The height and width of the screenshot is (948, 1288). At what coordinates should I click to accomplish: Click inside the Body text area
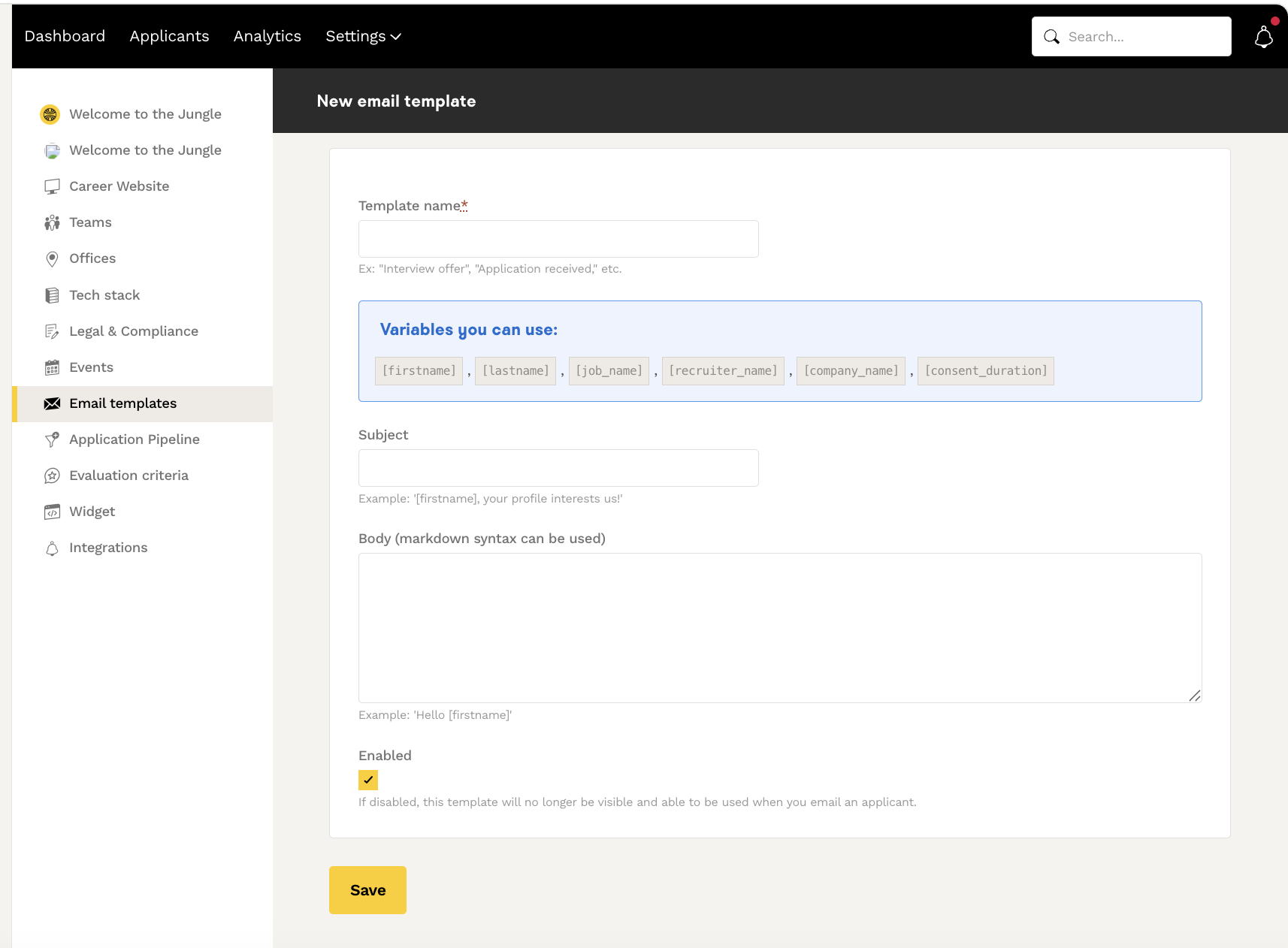point(779,627)
